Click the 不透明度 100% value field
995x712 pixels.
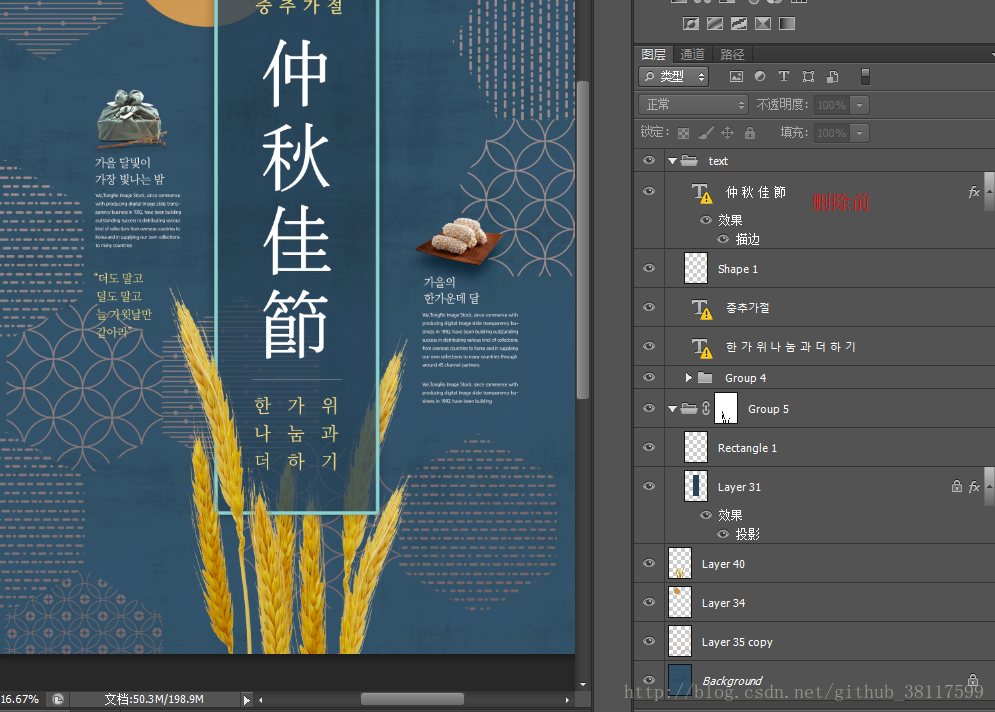pos(832,105)
